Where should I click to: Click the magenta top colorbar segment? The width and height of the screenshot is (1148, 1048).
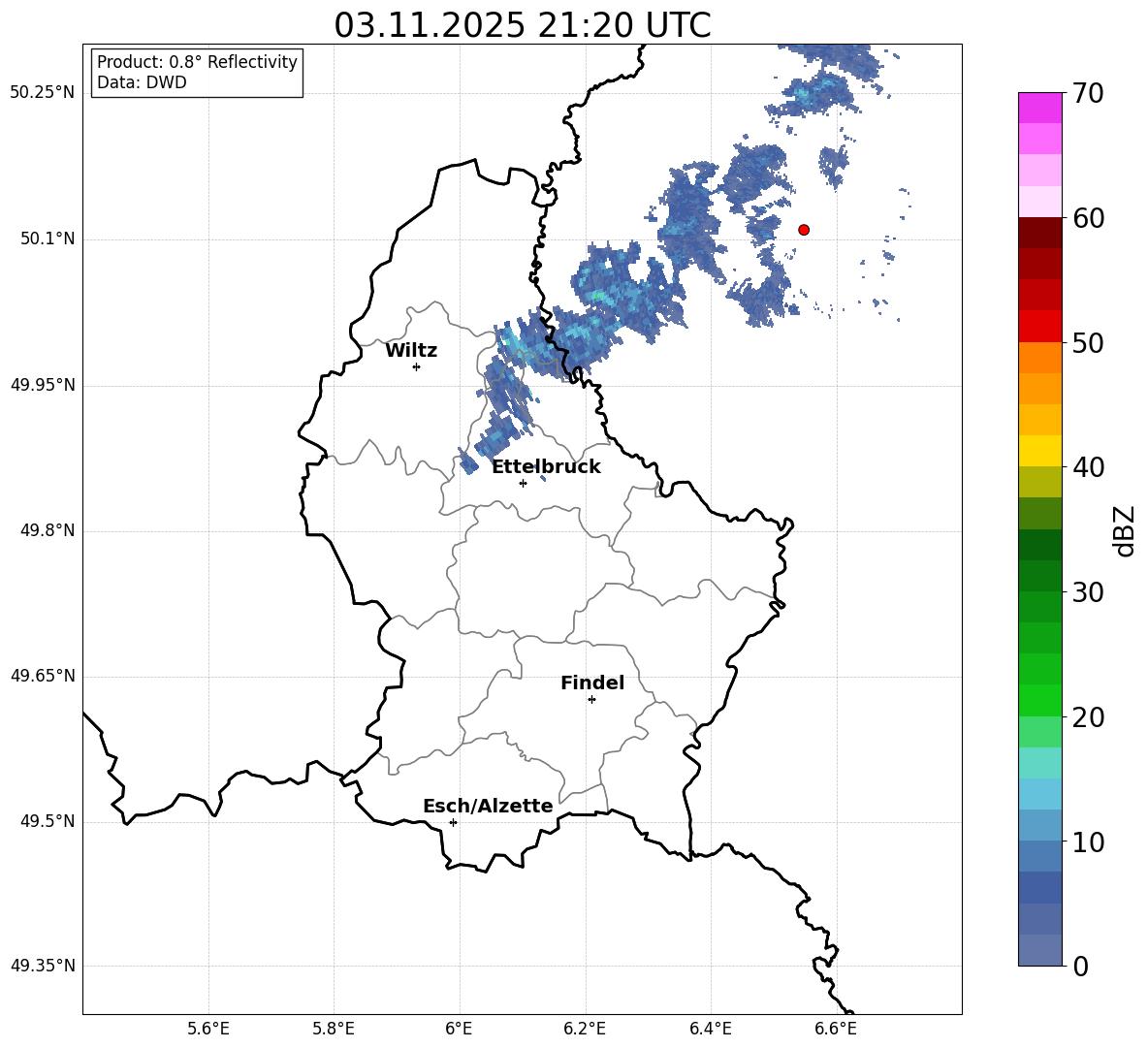coord(1040,109)
